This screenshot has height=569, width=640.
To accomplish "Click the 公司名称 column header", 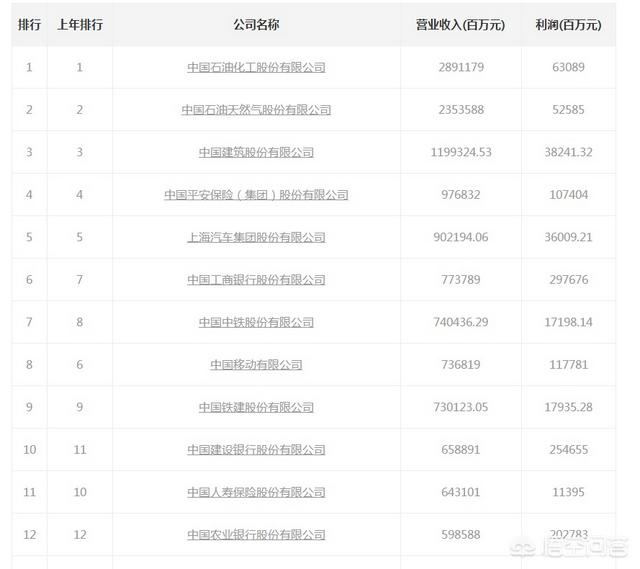I will 256,24.
